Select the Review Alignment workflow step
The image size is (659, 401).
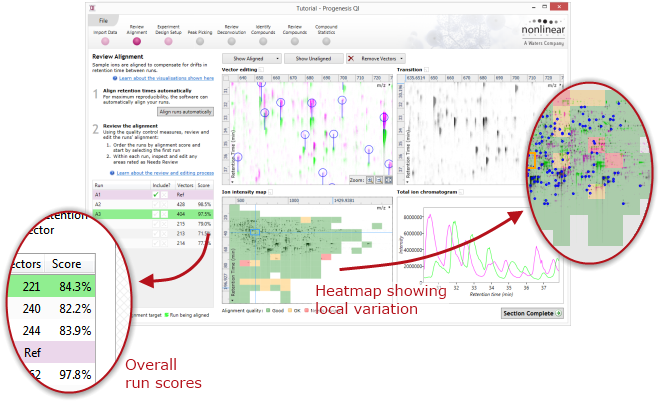pos(137,35)
